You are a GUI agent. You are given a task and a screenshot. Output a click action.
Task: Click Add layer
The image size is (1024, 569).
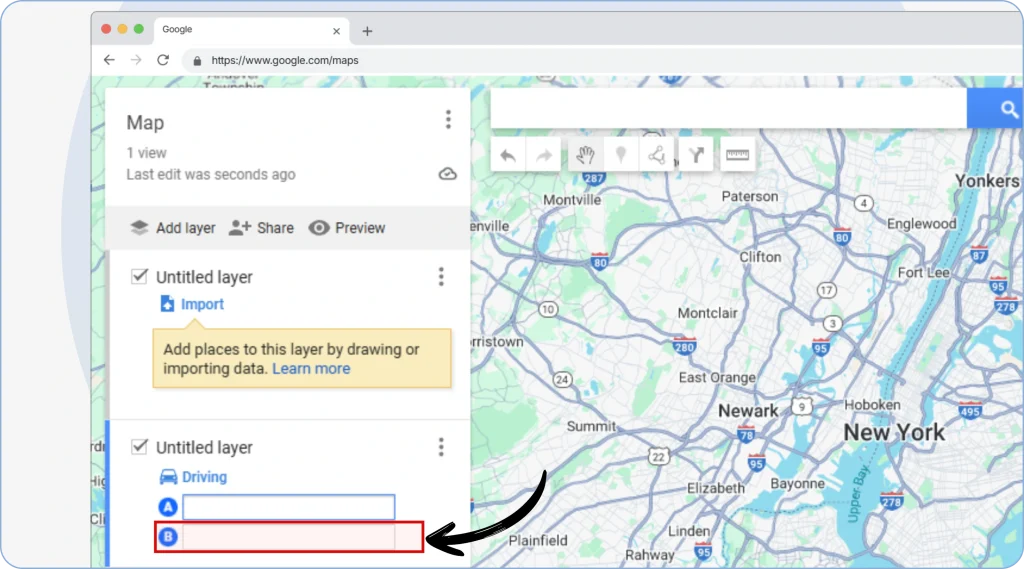tap(172, 228)
